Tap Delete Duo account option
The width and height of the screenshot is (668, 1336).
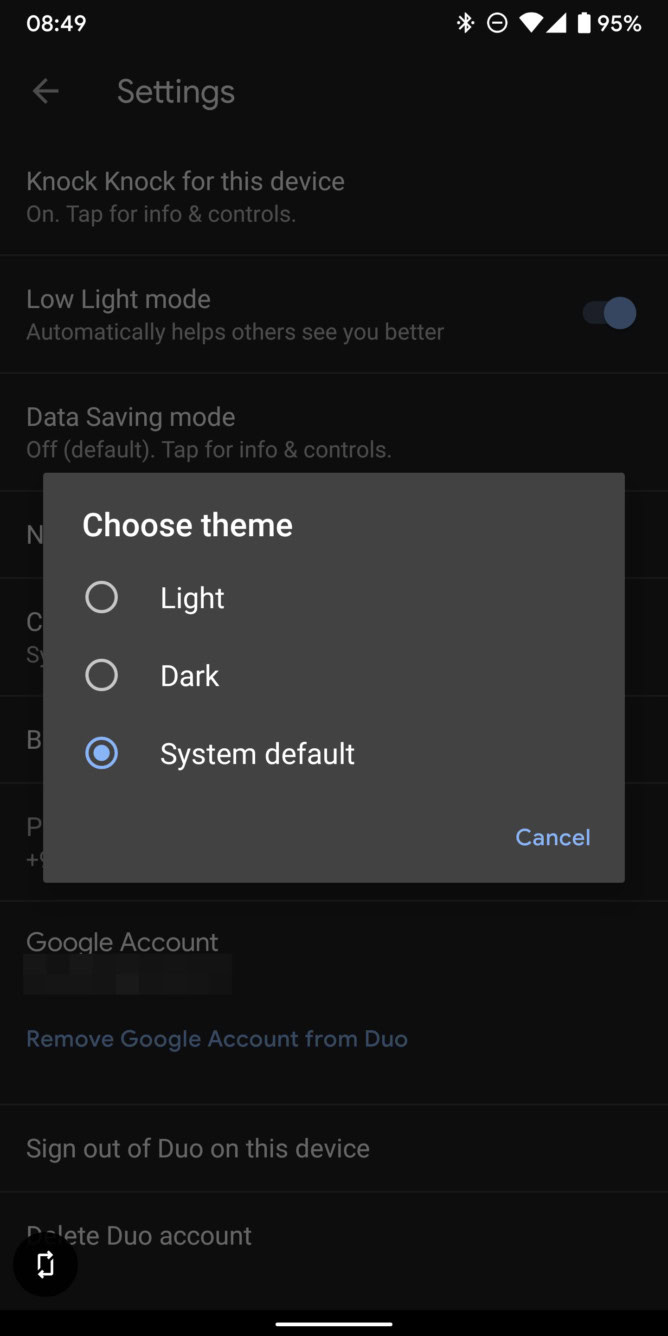140,1236
